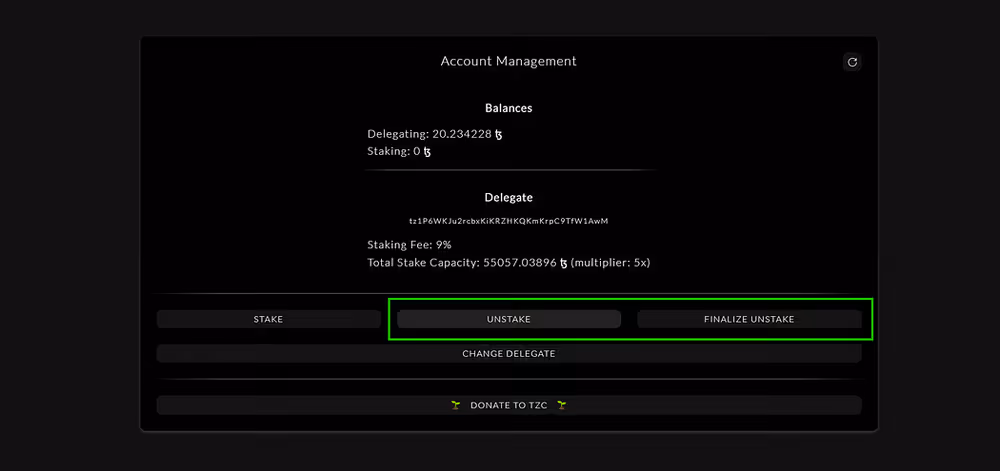1000x471 pixels.
Task: Click the Total Stake Capacity value 55057.03896
Action: tap(519, 263)
